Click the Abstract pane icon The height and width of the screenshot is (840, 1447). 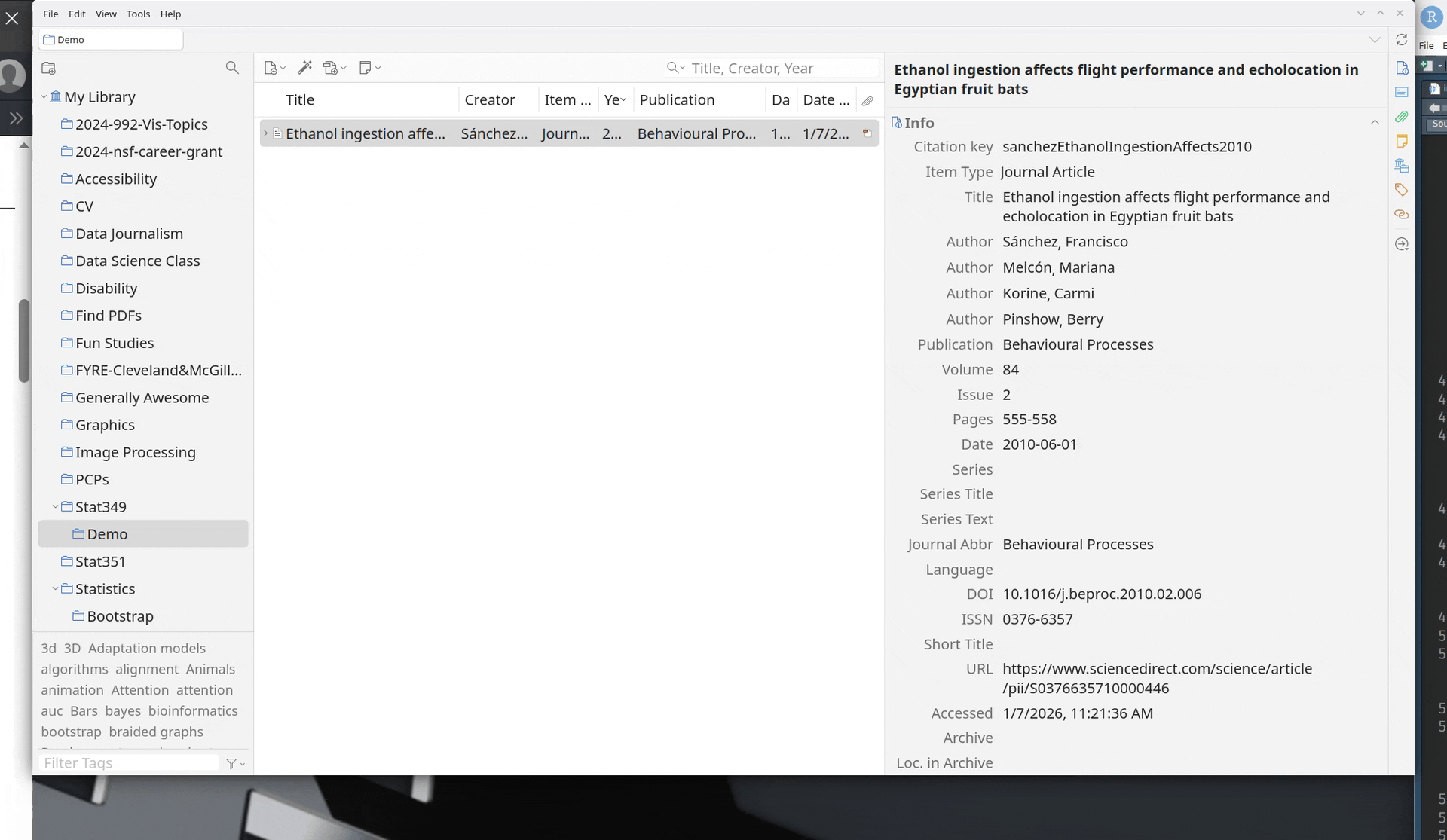pos(1401,92)
